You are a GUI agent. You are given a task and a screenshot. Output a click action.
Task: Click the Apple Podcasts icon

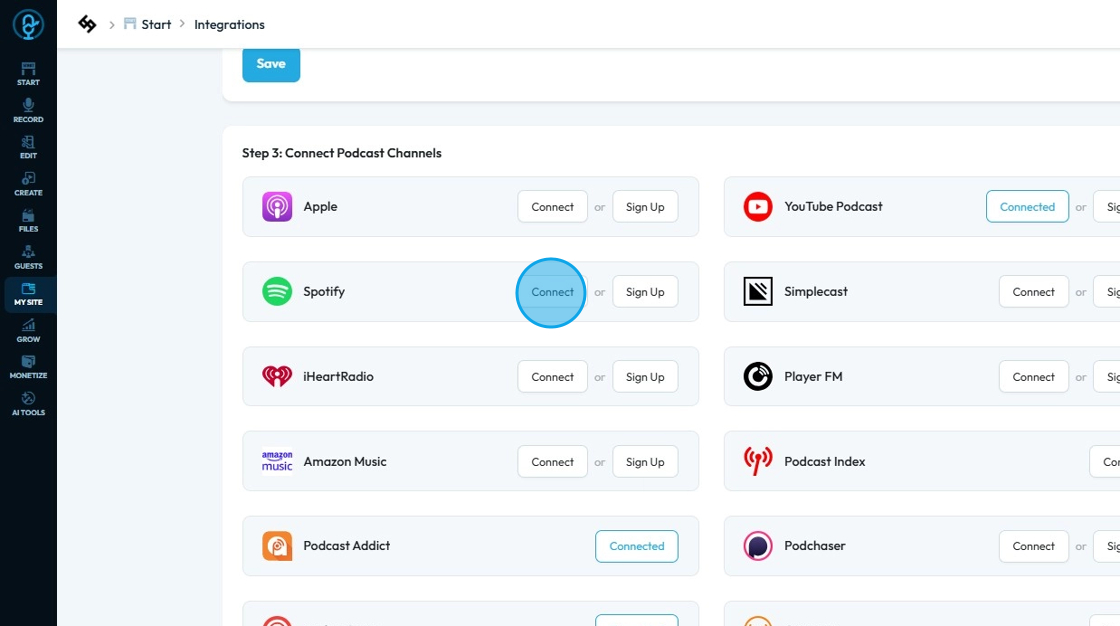[277, 207]
